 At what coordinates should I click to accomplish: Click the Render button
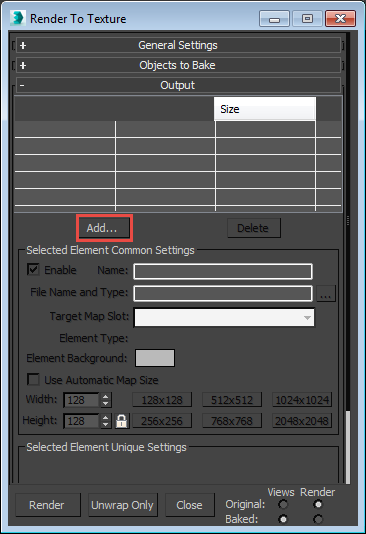(48, 505)
